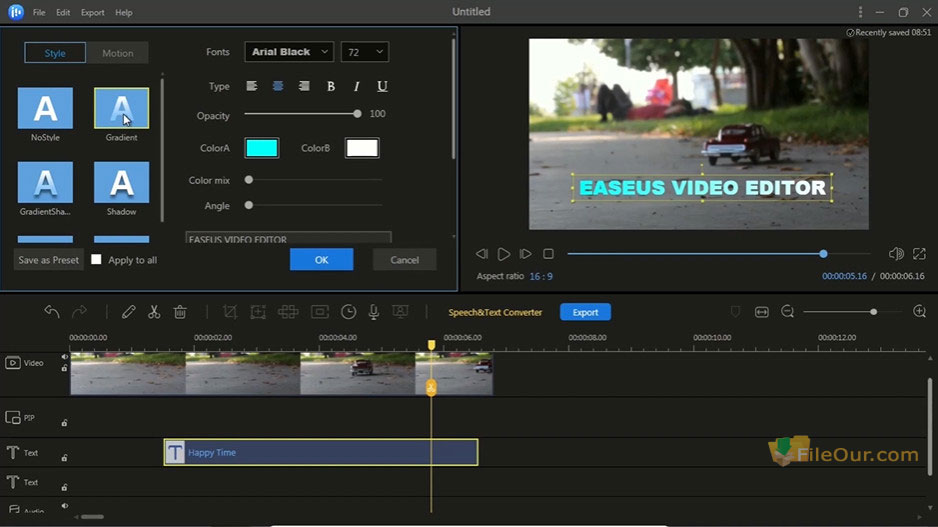
Task: Switch to the Style tab
Action: point(55,53)
